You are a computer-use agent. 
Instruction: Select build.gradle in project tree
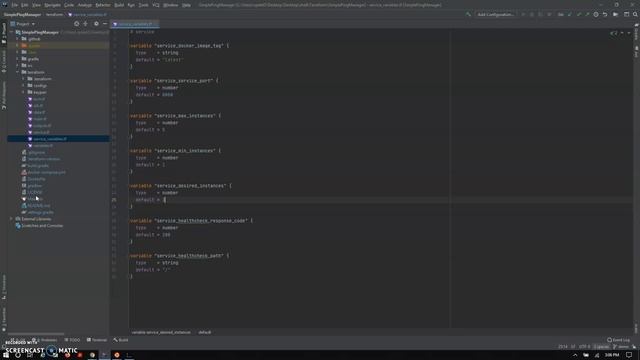38,166
